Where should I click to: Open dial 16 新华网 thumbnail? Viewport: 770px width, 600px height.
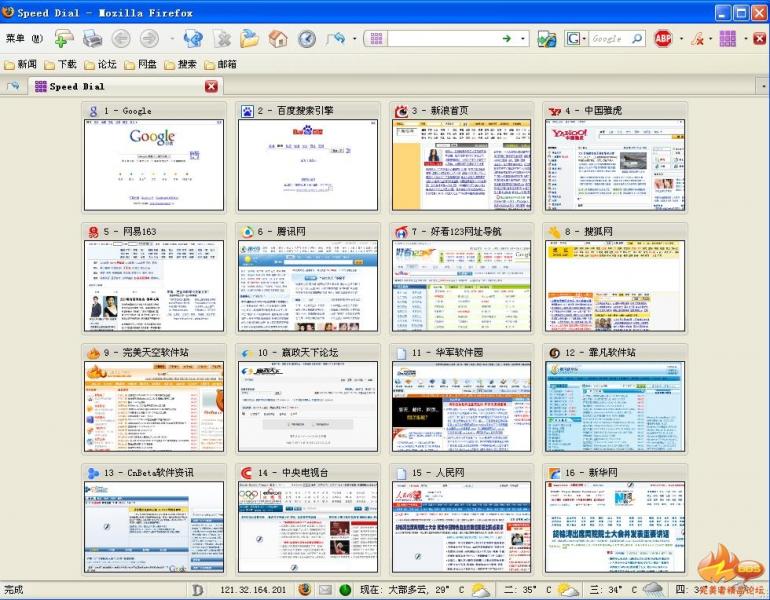click(x=615, y=527)
